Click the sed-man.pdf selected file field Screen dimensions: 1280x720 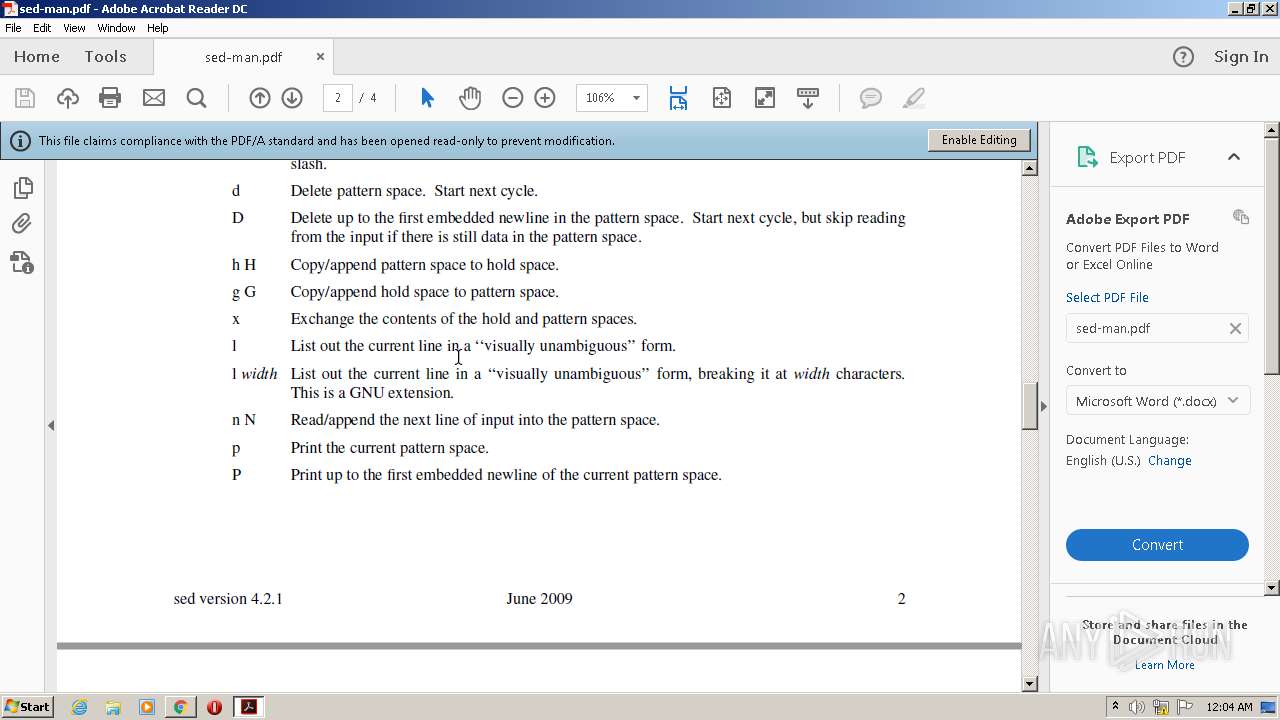coord(1157,328)
